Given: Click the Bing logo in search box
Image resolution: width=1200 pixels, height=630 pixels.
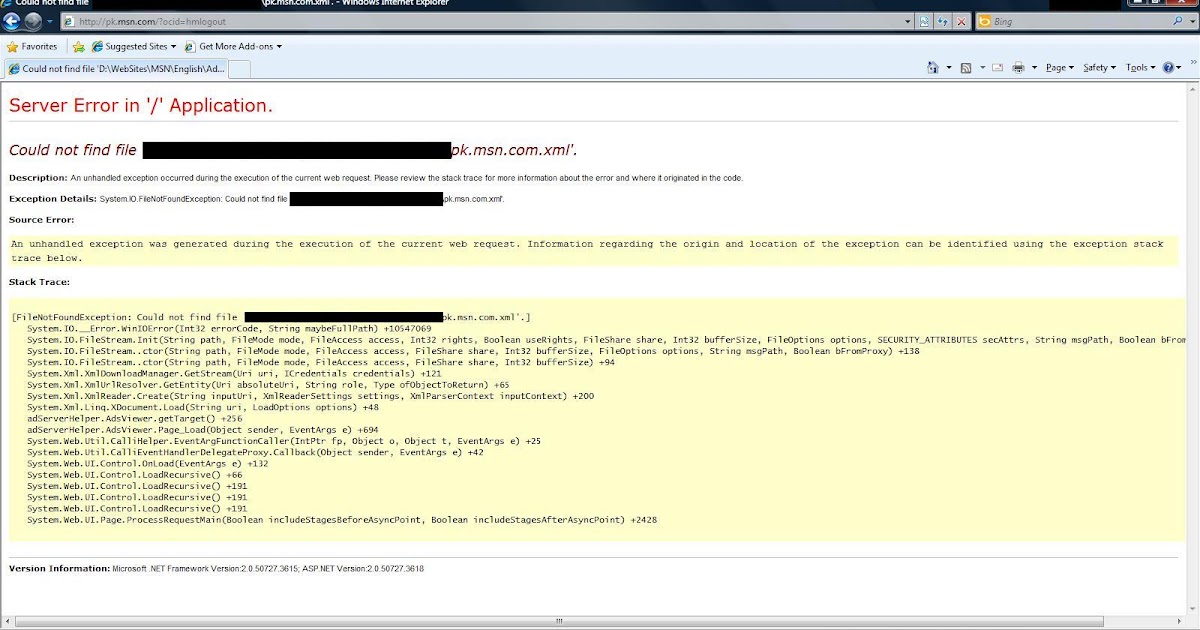Looking at the screenshot, I should [984, 21].
